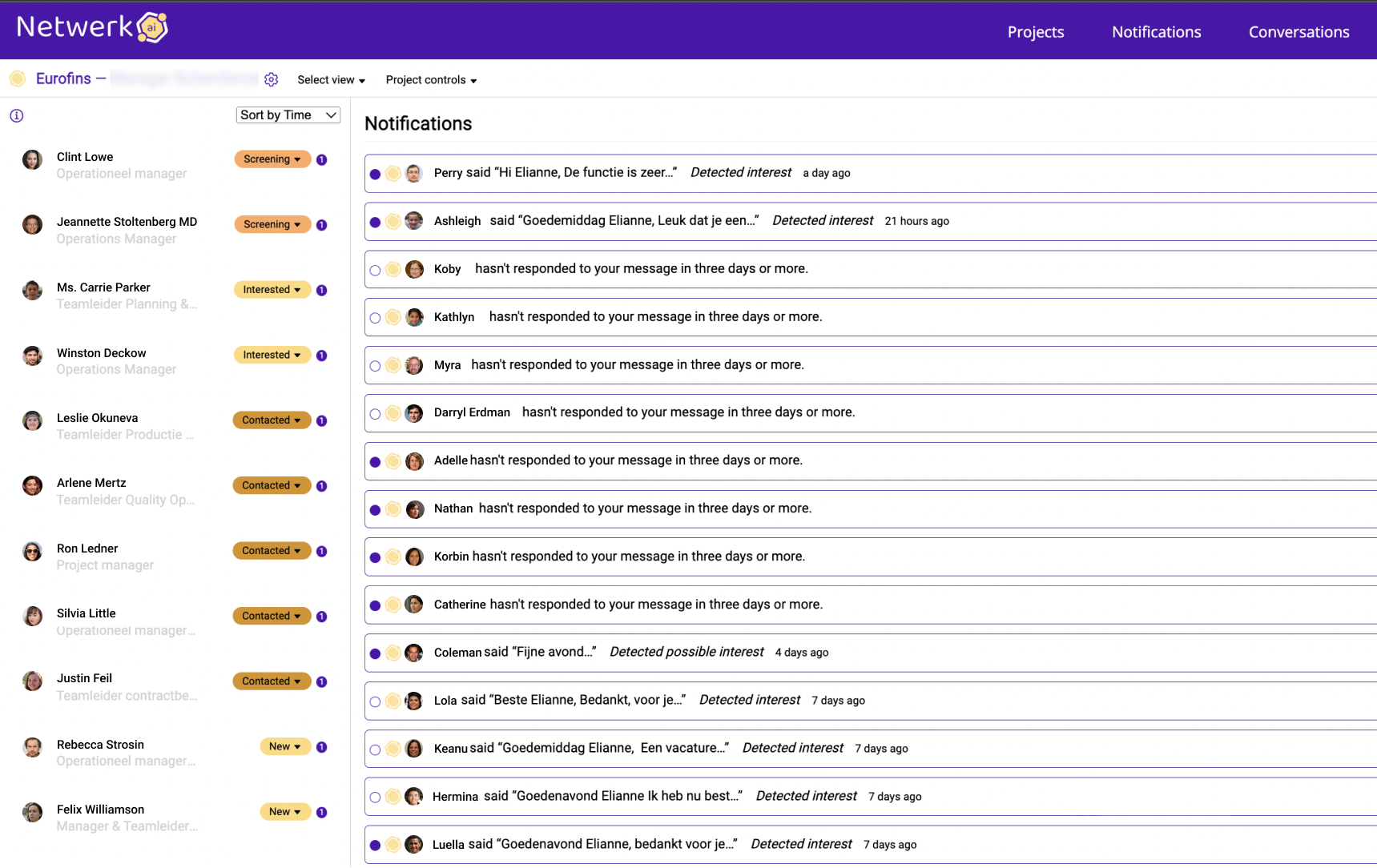Viewport: 1377px width, 868px height.
Task: Mark Koby's notification as unread
Action: (x=375, y=271)
